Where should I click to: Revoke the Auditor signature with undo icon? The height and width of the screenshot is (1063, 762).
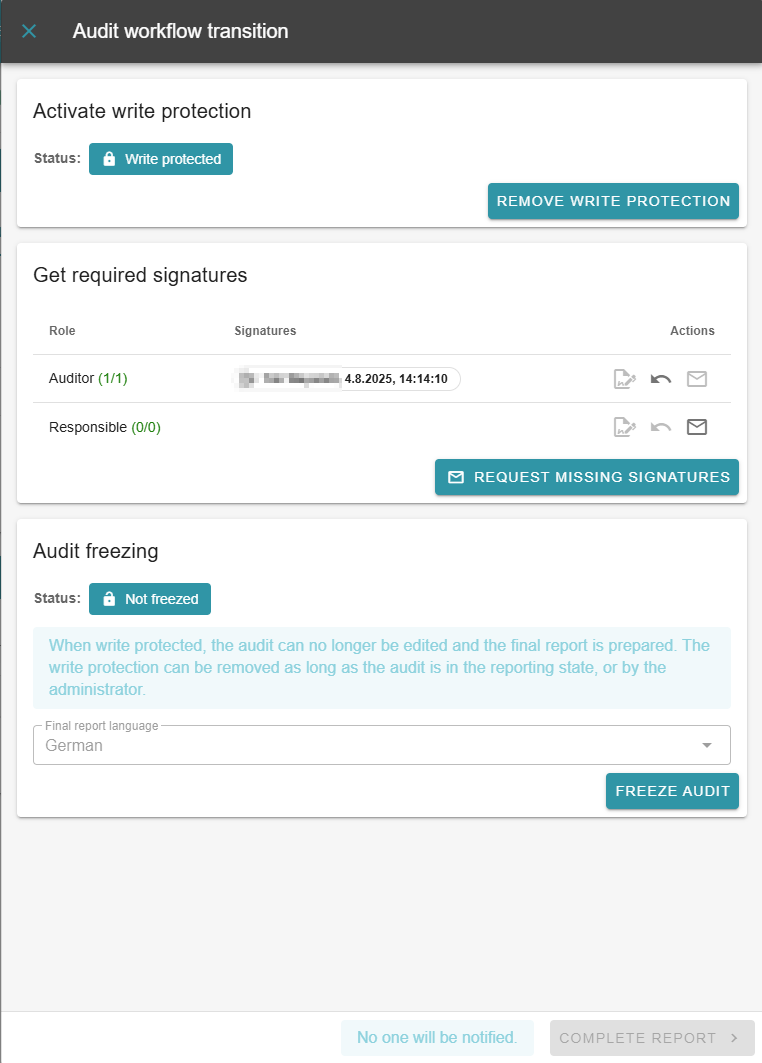pyautogui.click(x=661, y=379)
